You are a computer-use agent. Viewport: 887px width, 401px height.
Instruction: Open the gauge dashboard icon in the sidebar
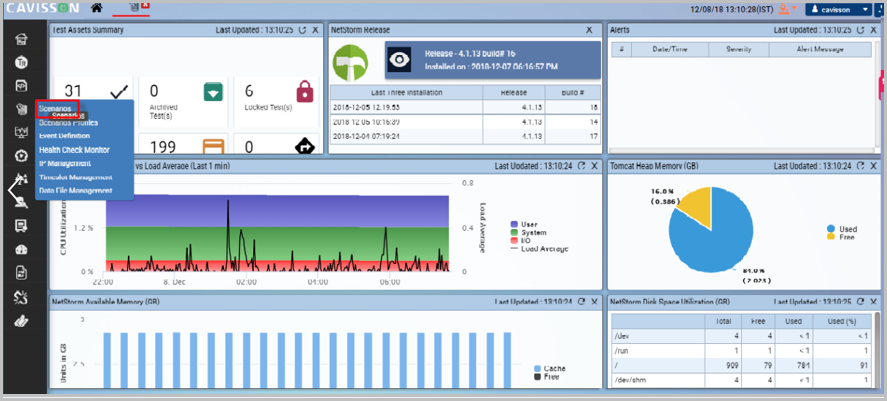tap(21, 249)
